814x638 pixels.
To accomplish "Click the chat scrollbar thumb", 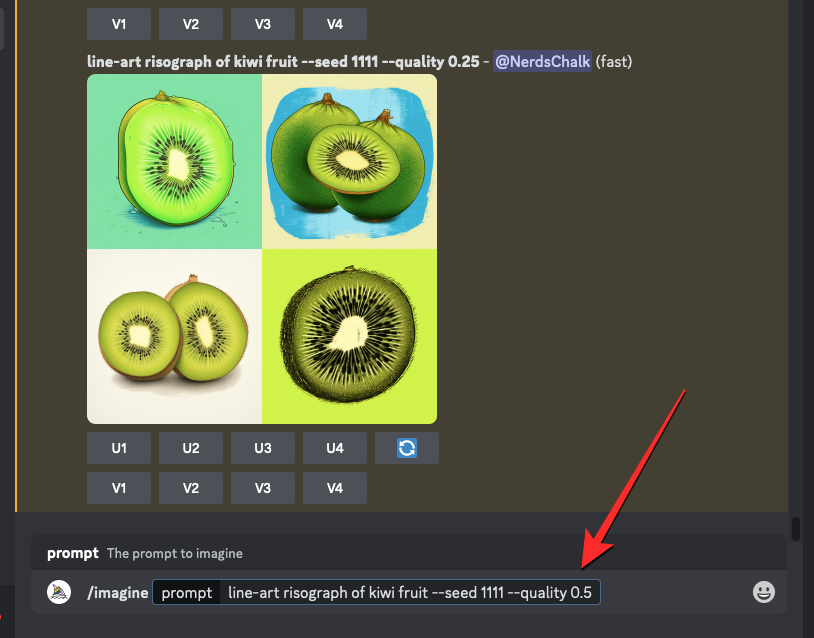I will tap(796, 528).
